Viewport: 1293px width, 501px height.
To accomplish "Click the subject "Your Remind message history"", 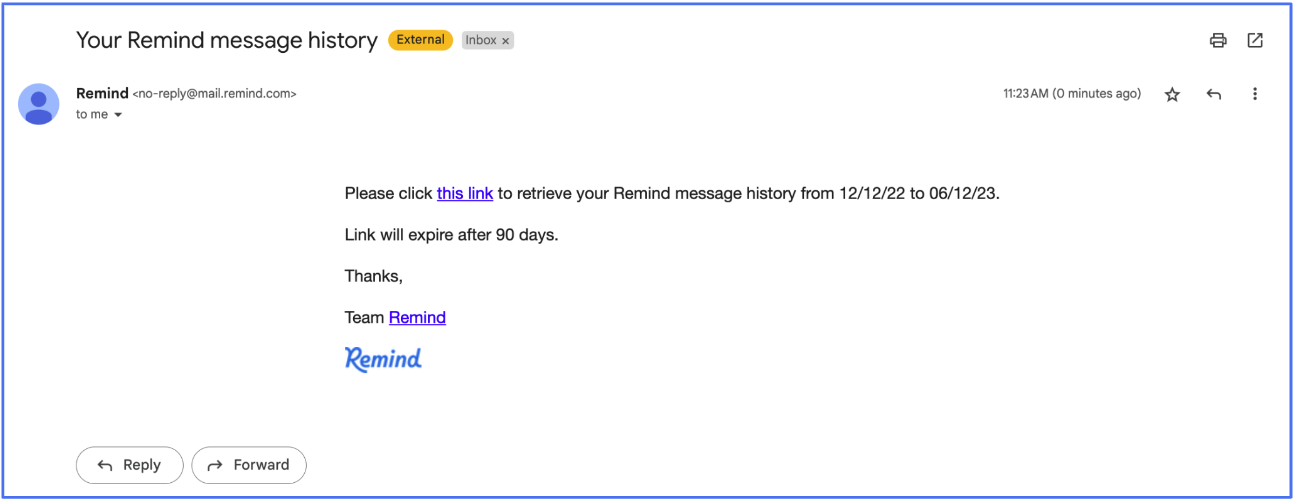I will [227, 41].
